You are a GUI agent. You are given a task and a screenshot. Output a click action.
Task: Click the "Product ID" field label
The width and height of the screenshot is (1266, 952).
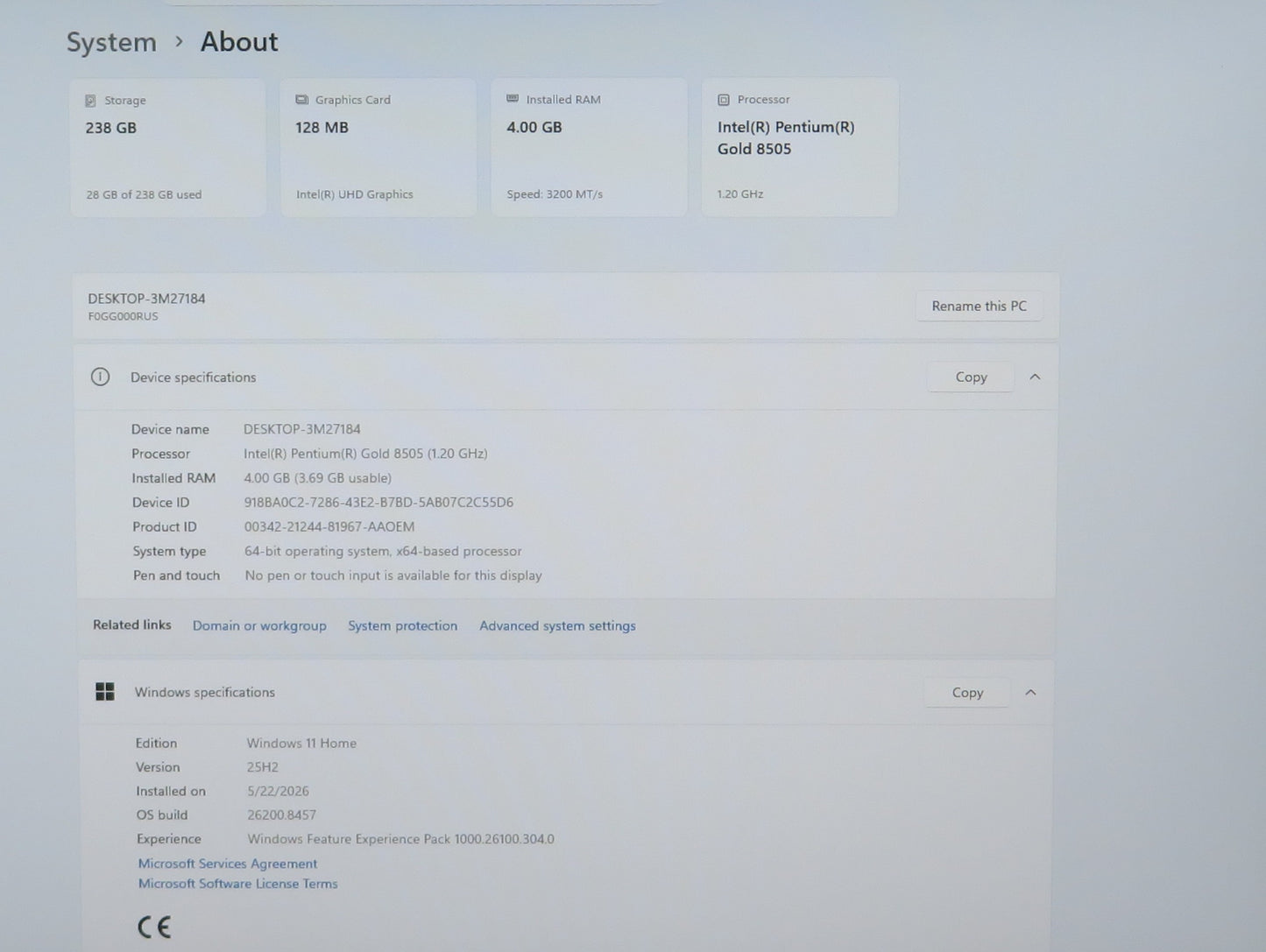click(x=165, y=526)
